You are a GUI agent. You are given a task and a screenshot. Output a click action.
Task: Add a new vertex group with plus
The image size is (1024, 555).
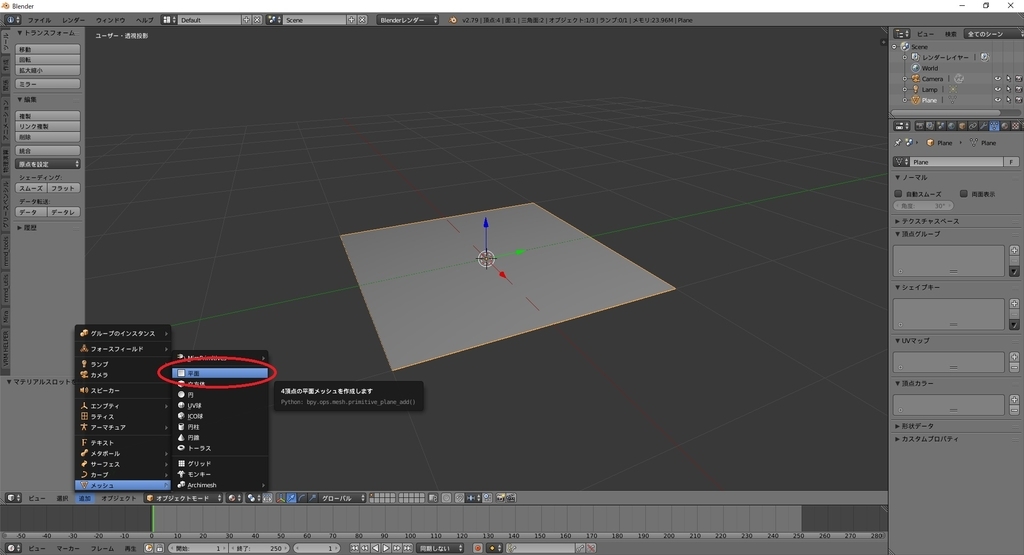(x=1014, y=250)
